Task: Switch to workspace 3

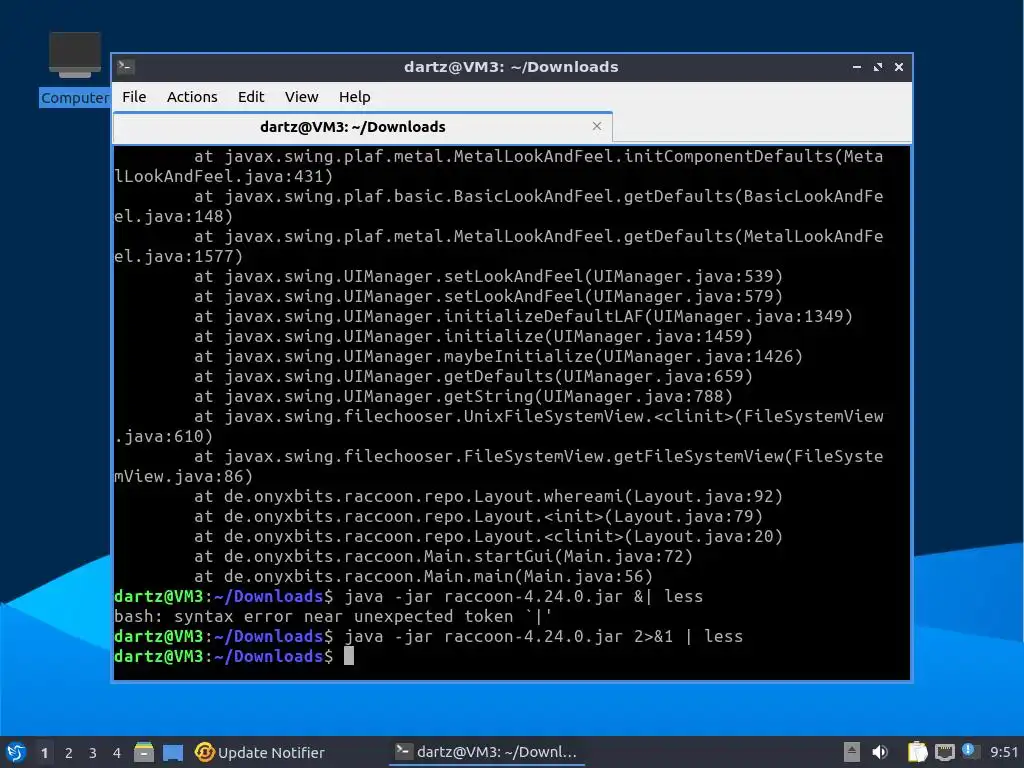Action: [93, 753]
